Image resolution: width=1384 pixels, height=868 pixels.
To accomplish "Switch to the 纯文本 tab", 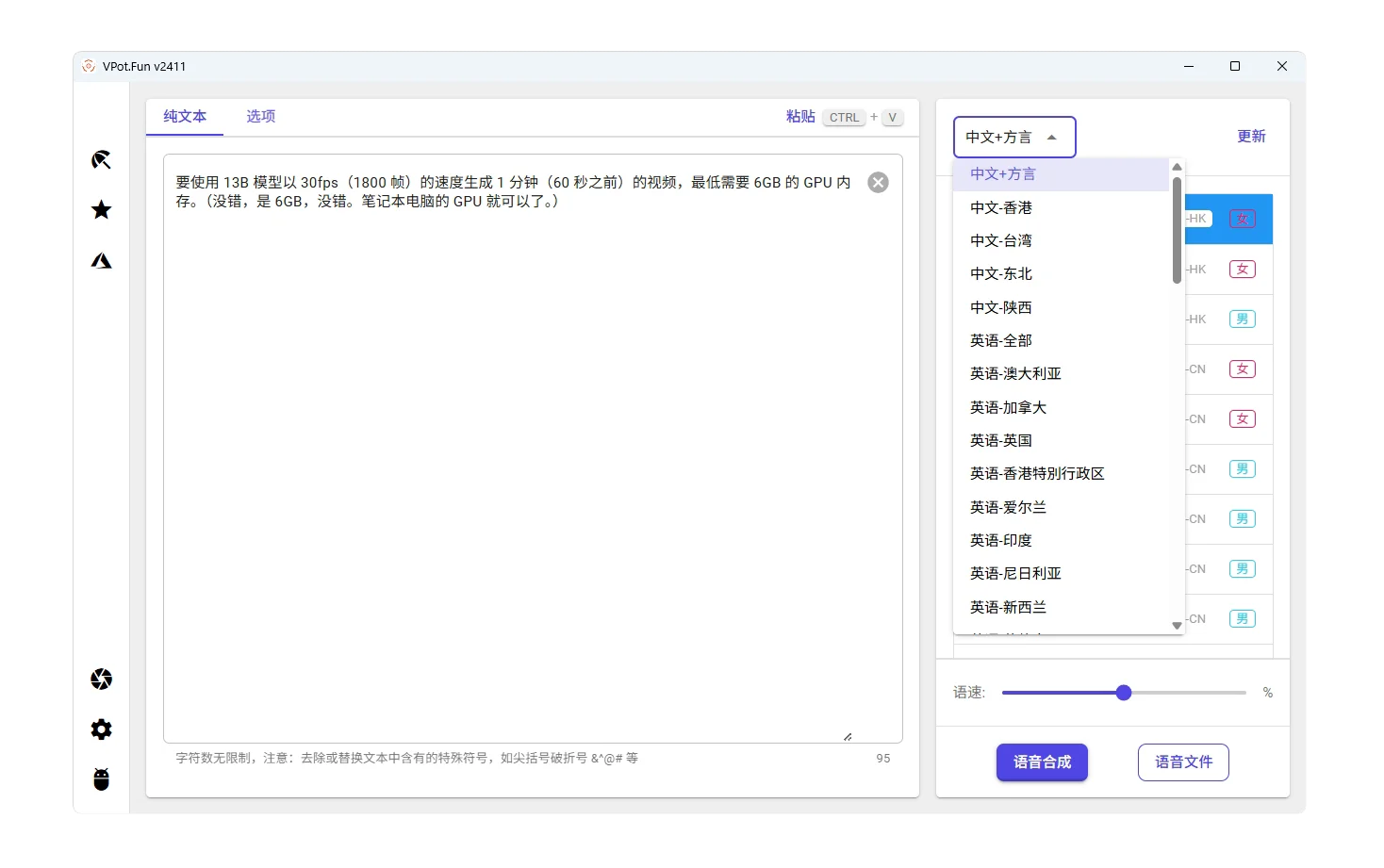I will (185, 117).
